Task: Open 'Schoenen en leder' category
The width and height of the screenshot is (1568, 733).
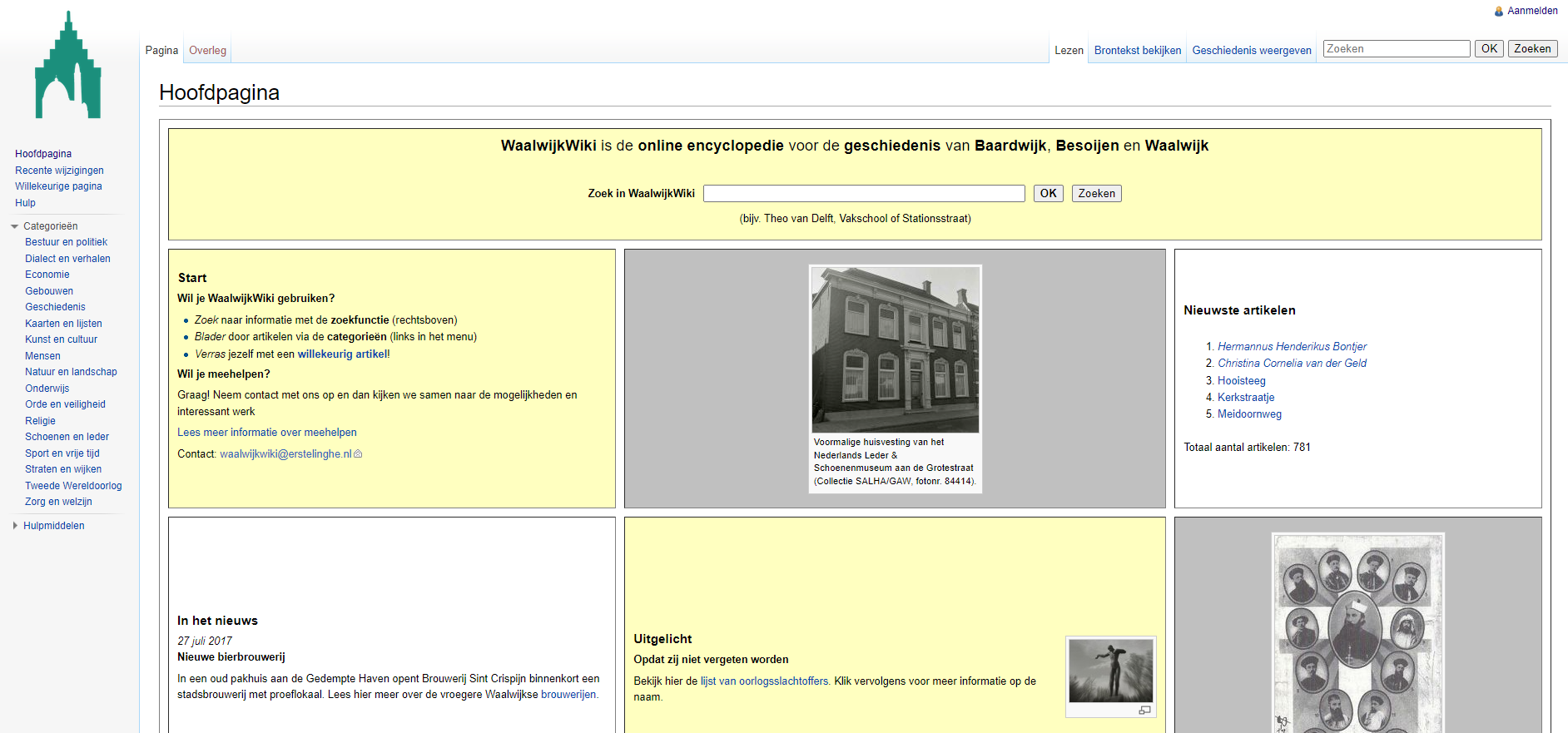Action: [67, 437]
